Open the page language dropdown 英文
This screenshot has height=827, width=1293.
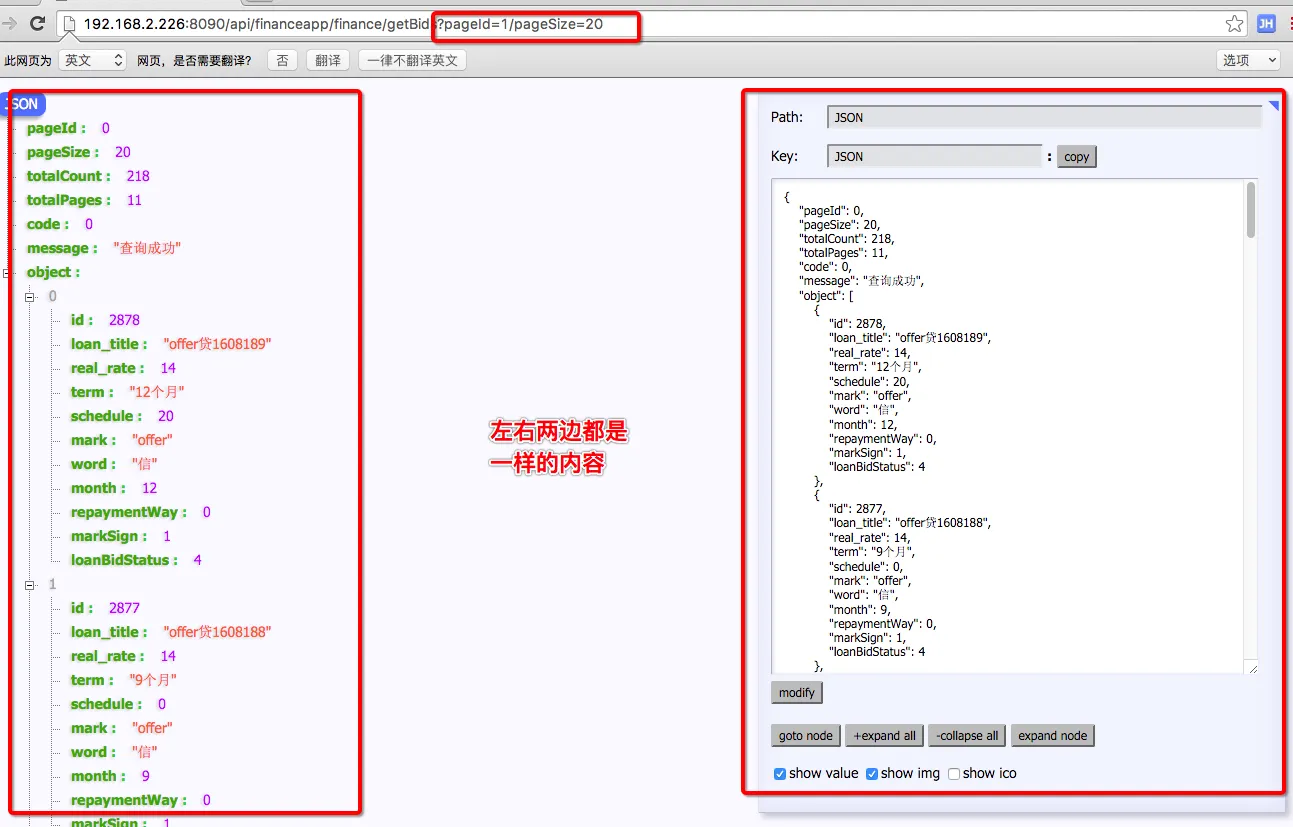pos(92,60)
